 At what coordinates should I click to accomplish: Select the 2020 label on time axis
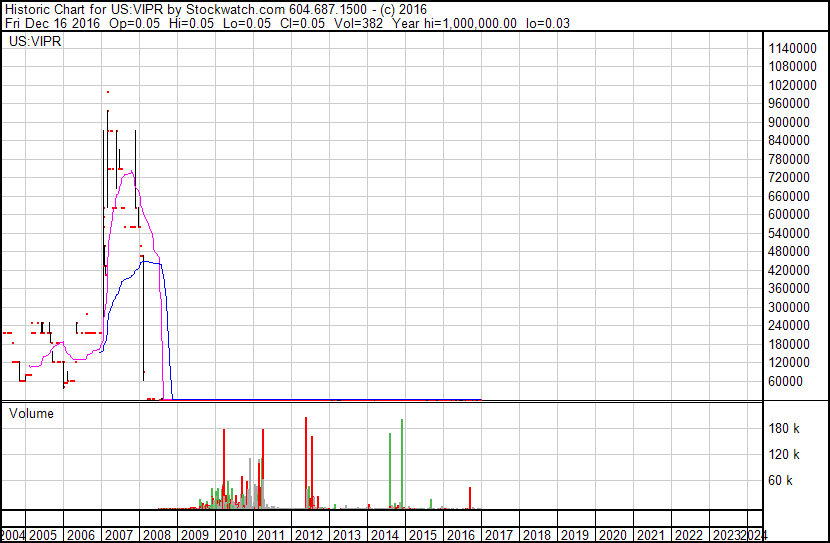(612, 535)
